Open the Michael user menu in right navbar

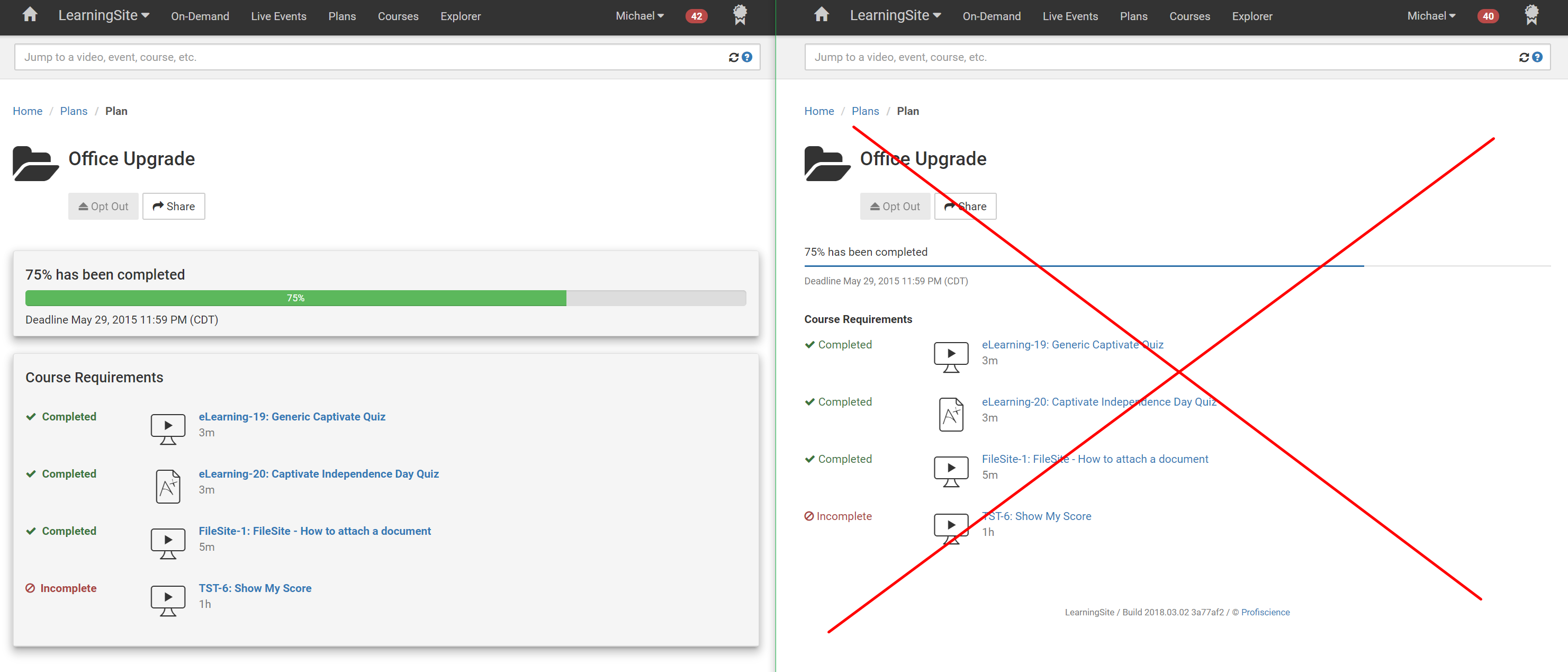1431,16
